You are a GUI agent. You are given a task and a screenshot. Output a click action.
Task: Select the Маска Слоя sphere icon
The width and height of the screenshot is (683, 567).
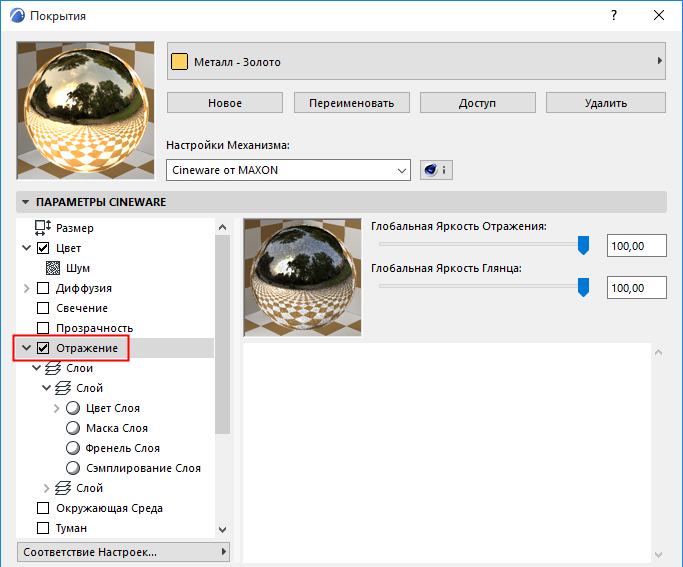(x=73, y=428)
